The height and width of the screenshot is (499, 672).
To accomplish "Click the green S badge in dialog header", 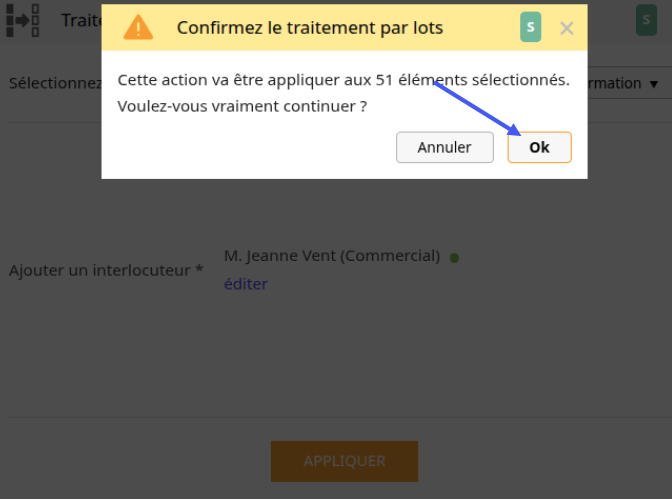I will coord(530,27).
